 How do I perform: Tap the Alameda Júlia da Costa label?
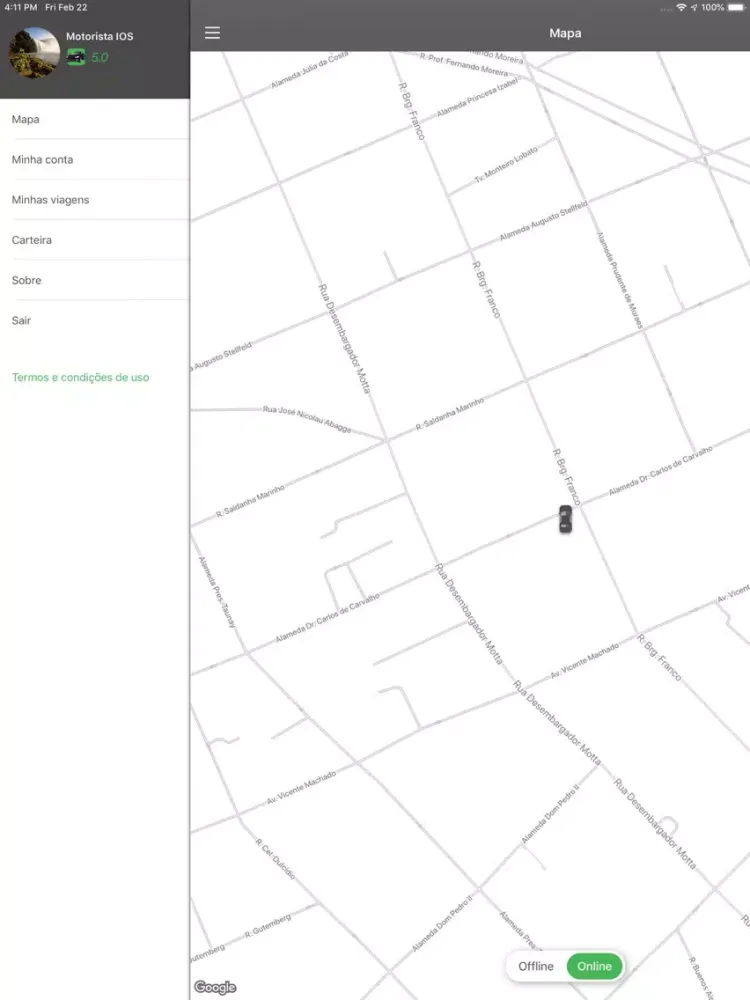pyautogui.click(x=310, y=70)
